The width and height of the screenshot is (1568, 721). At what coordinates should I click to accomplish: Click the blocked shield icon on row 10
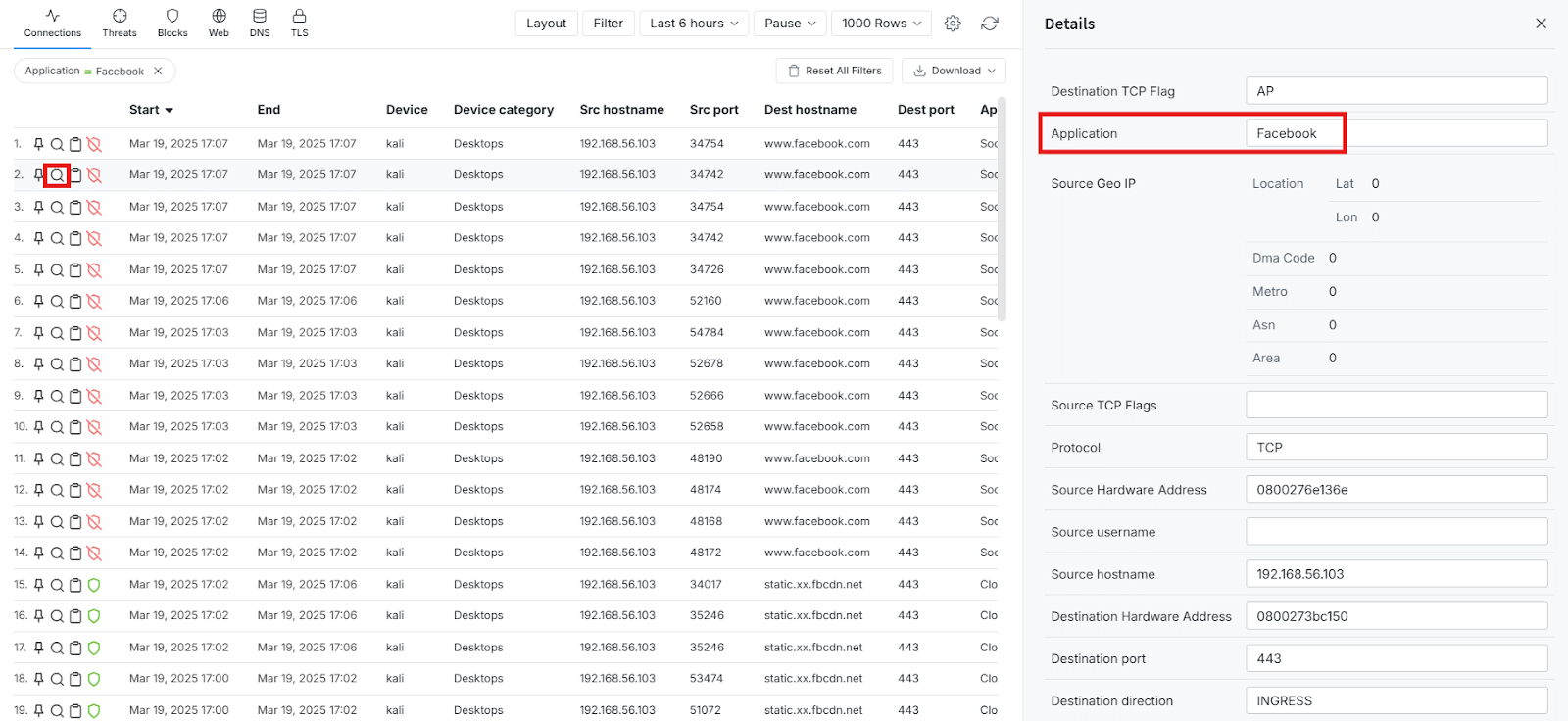click(x=94, y=427)
